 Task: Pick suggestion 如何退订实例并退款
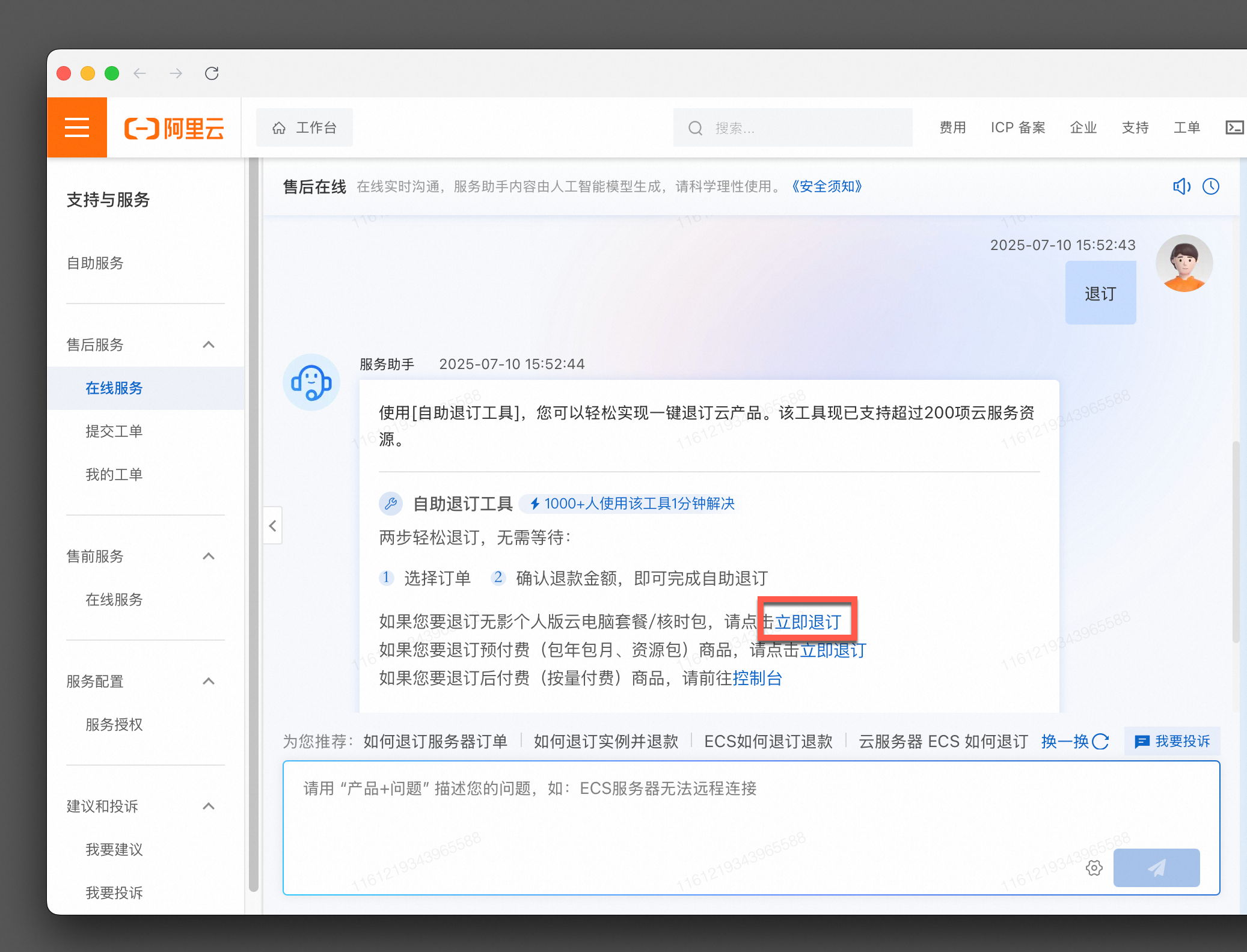click(x=606, y=742)
